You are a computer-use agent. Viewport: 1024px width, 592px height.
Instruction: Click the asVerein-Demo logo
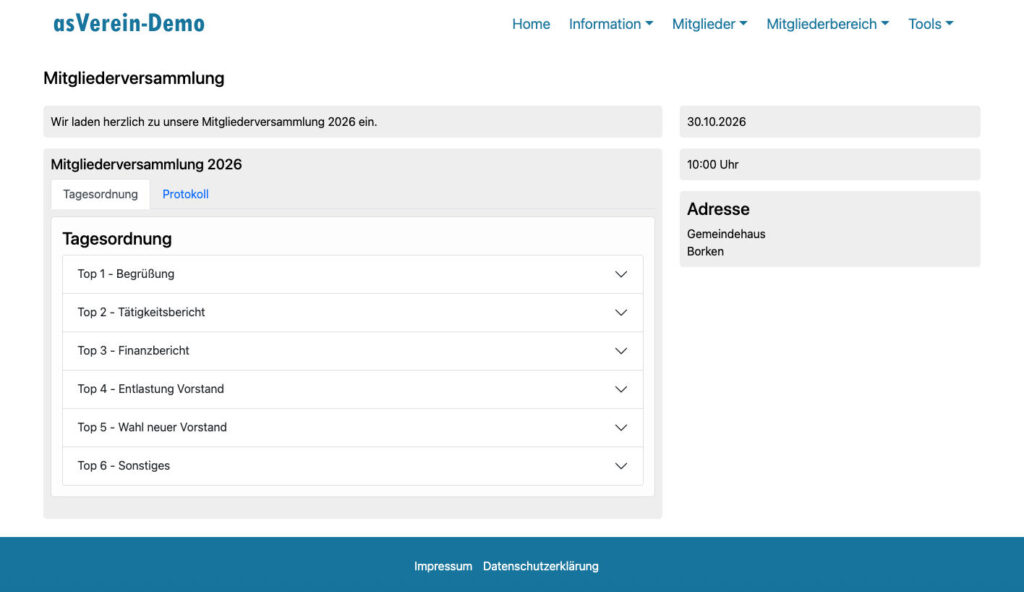point(129,23)
